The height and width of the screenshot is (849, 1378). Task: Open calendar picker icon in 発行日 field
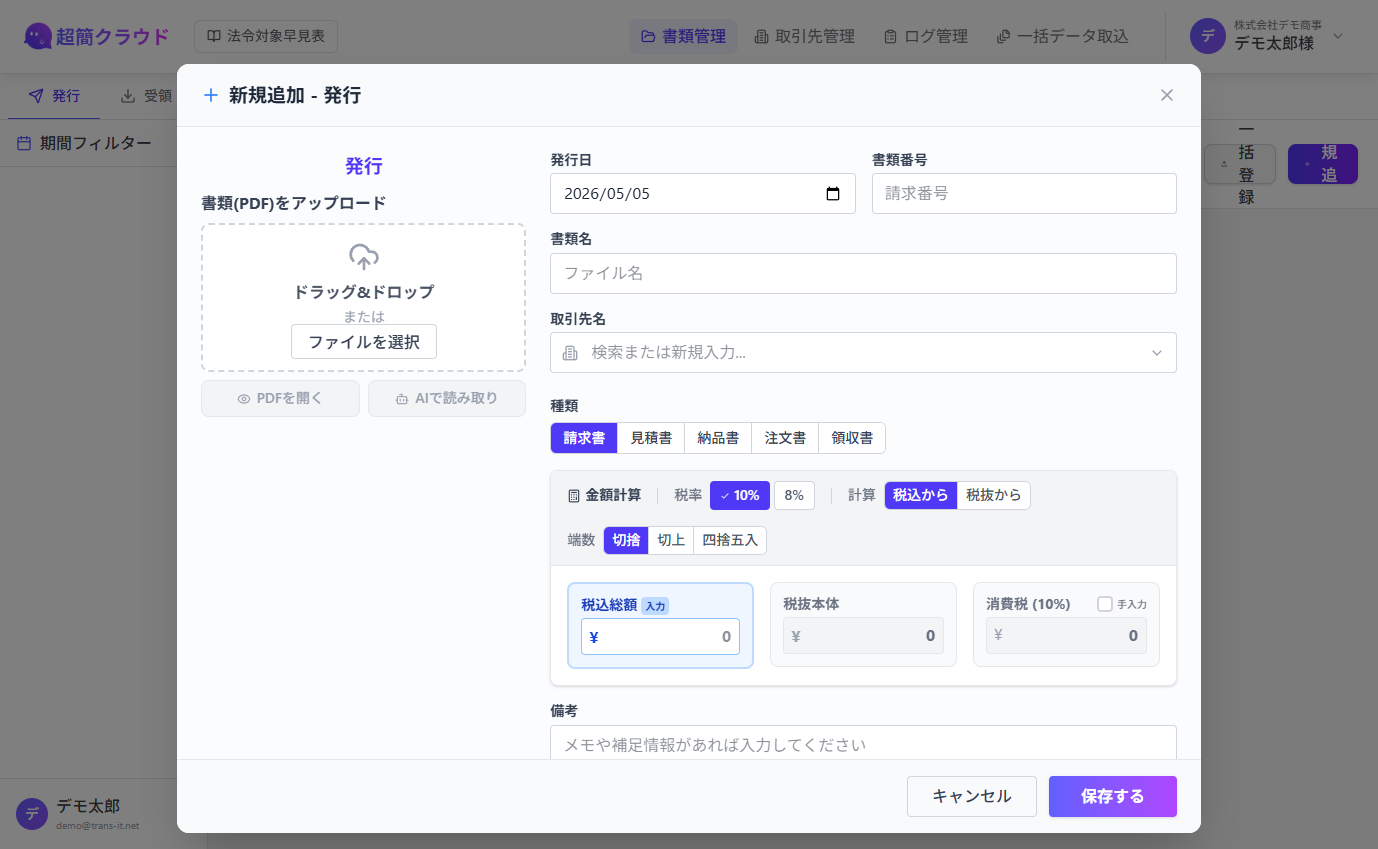pyautogui.click(x=833, y=194)
